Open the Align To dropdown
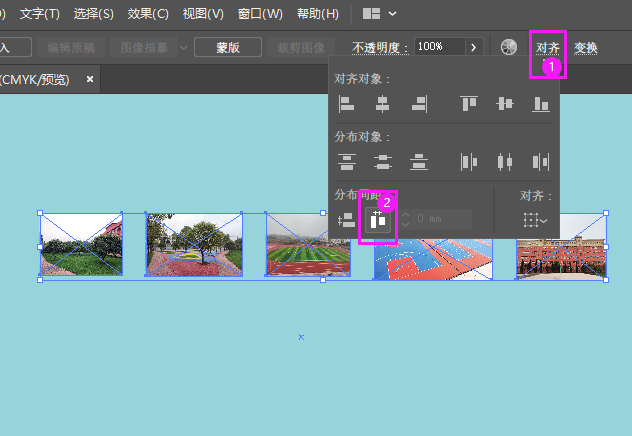Image resolution: width=632 pixels, height=436 pixels. click(535, 220)
